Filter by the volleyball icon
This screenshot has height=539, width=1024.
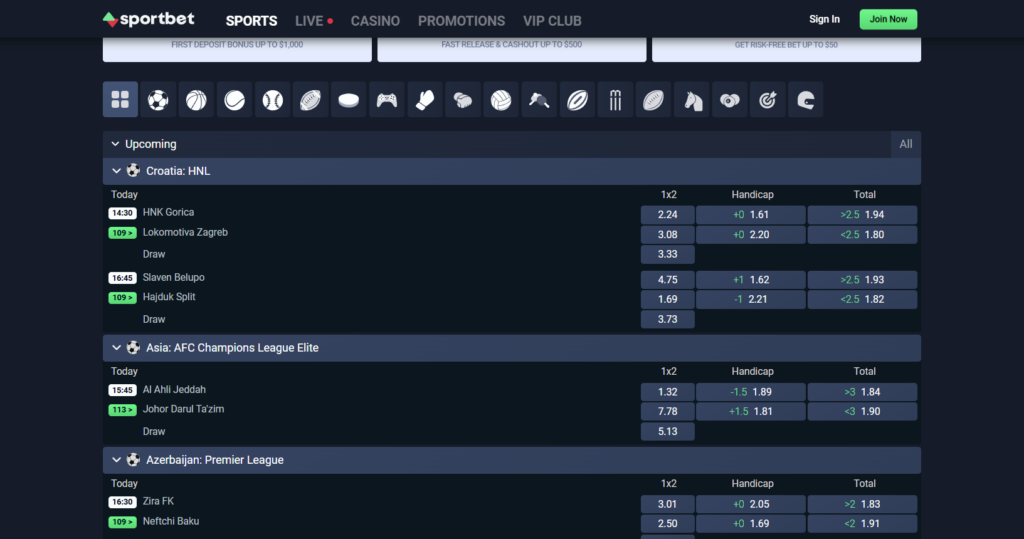click(x=501, y=99)
